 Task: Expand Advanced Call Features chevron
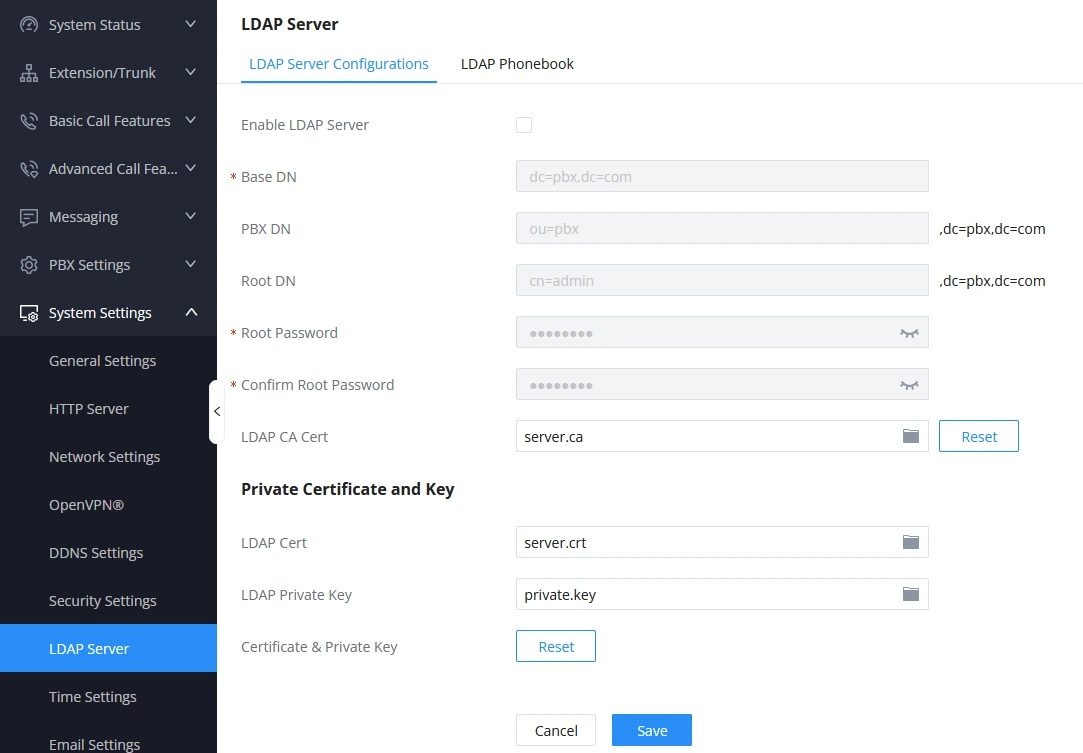tap(191, 168)
